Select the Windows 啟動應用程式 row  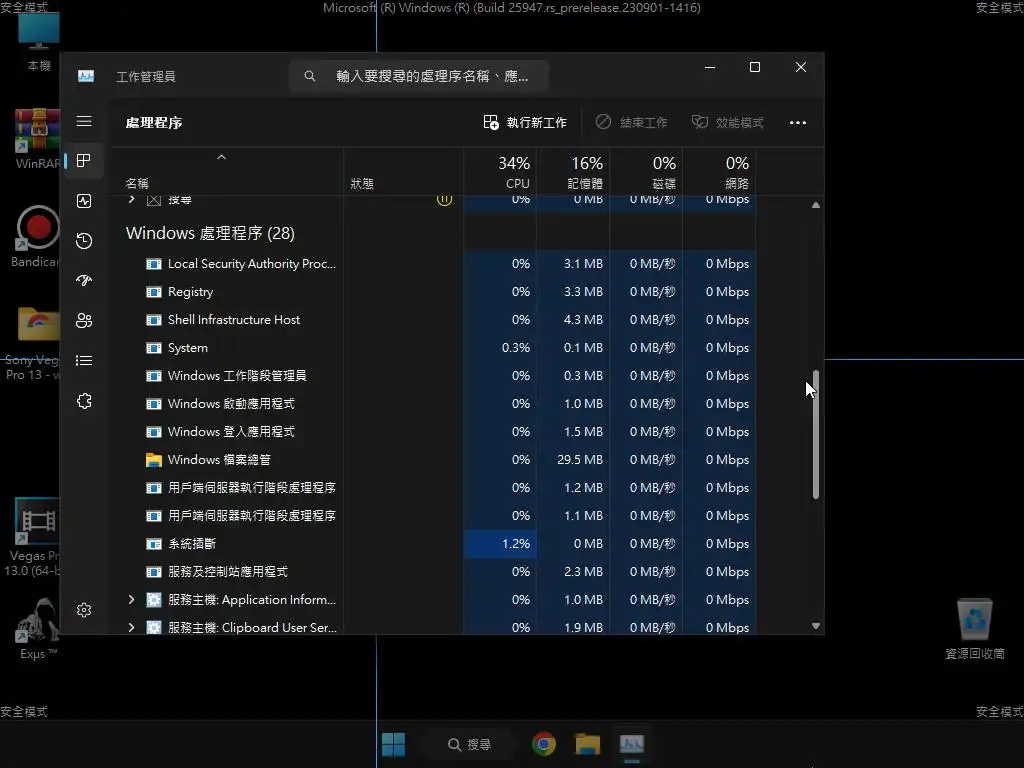[x=434, y=404]
